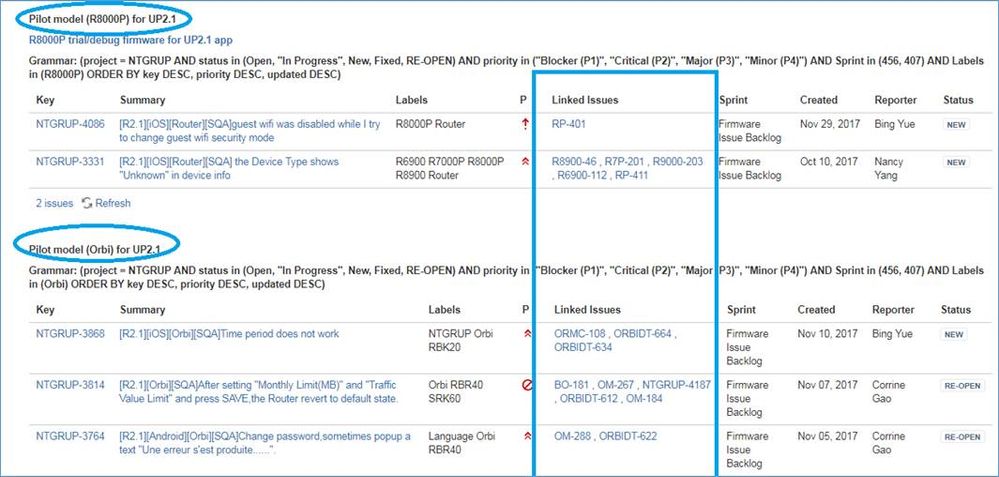Viewport: 999px width, 477px height.
Task: Click labels 'R8000P Router' cell
Action: click(431, 124)
